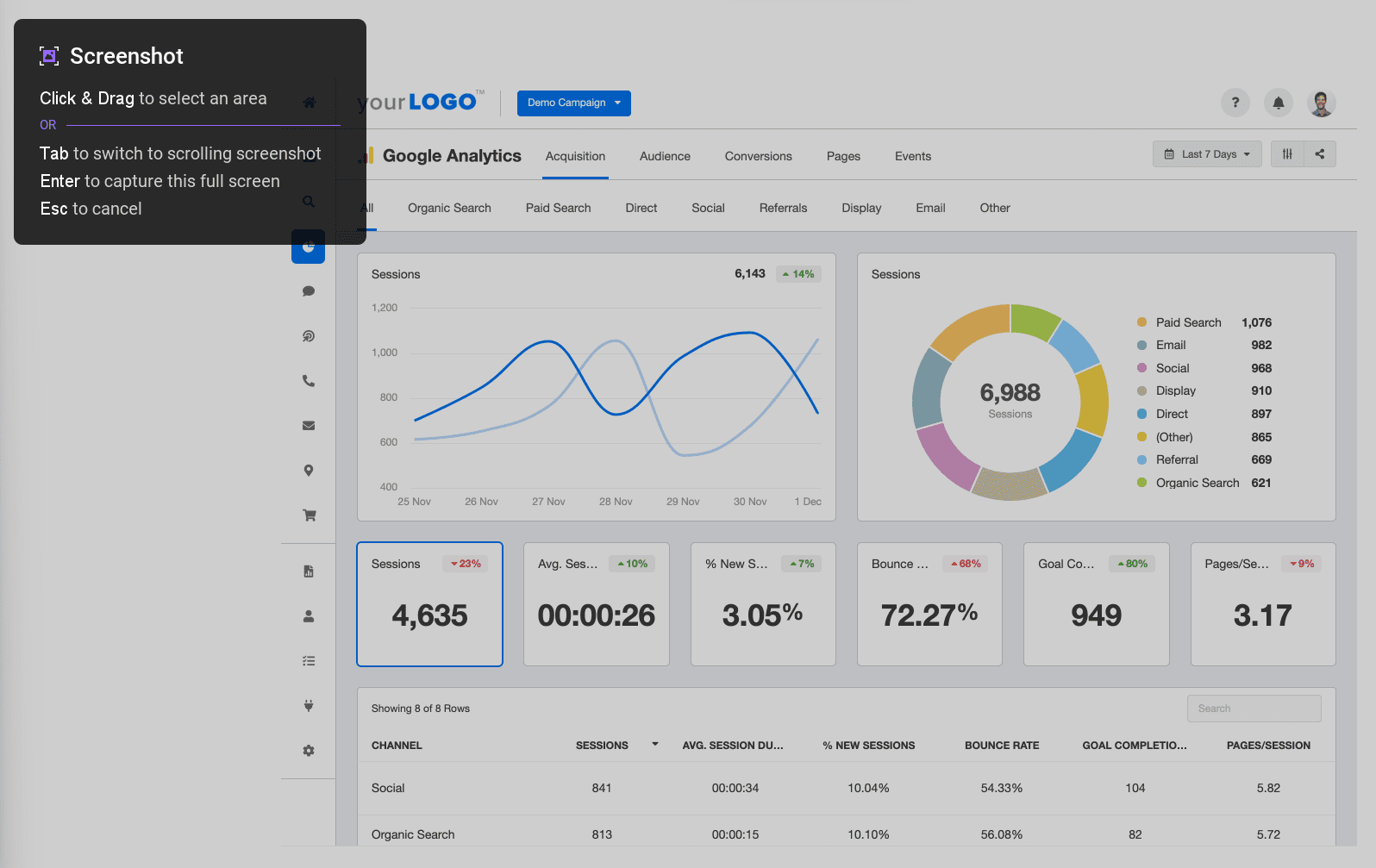Switch to the Audience tab
Viewport: 1376px width, 868px height.
(665, 156)
